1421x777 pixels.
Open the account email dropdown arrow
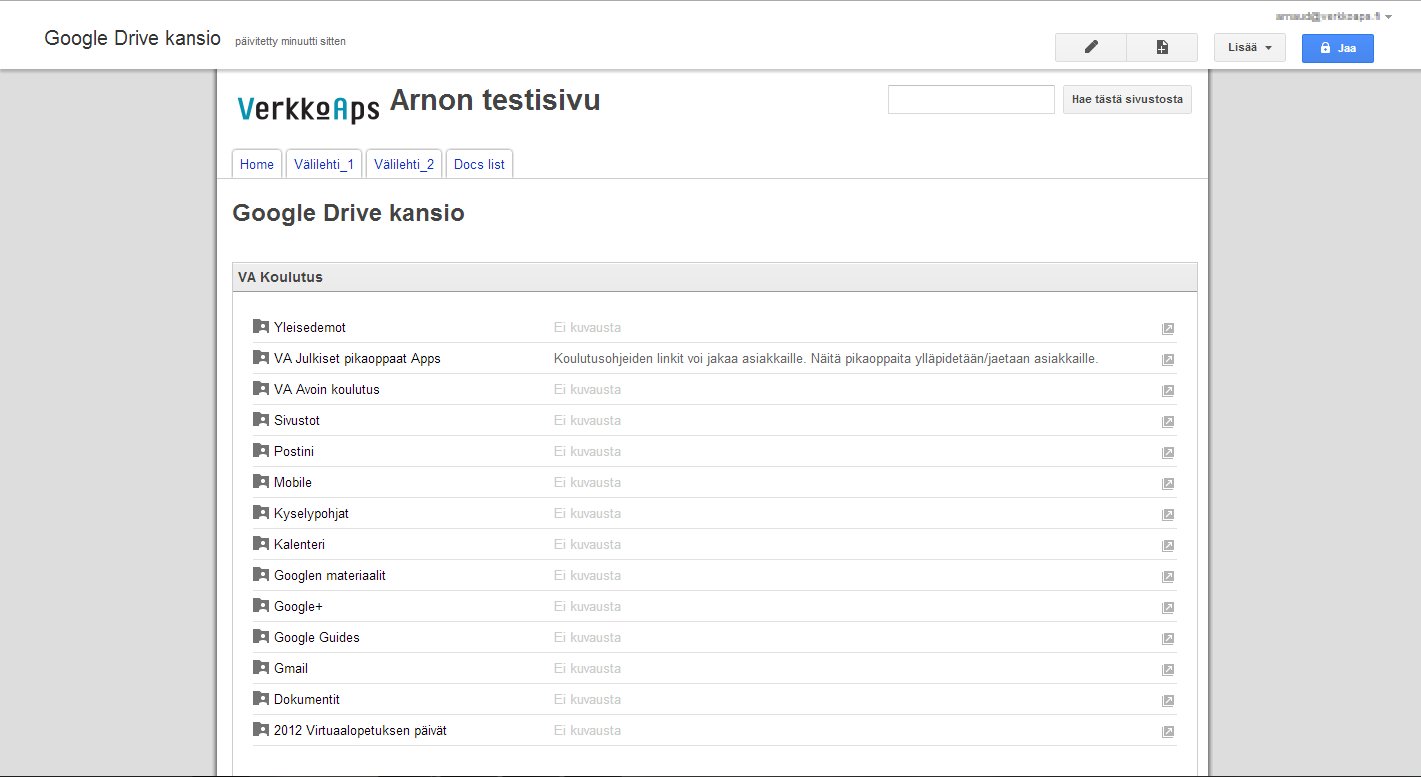1388,17
